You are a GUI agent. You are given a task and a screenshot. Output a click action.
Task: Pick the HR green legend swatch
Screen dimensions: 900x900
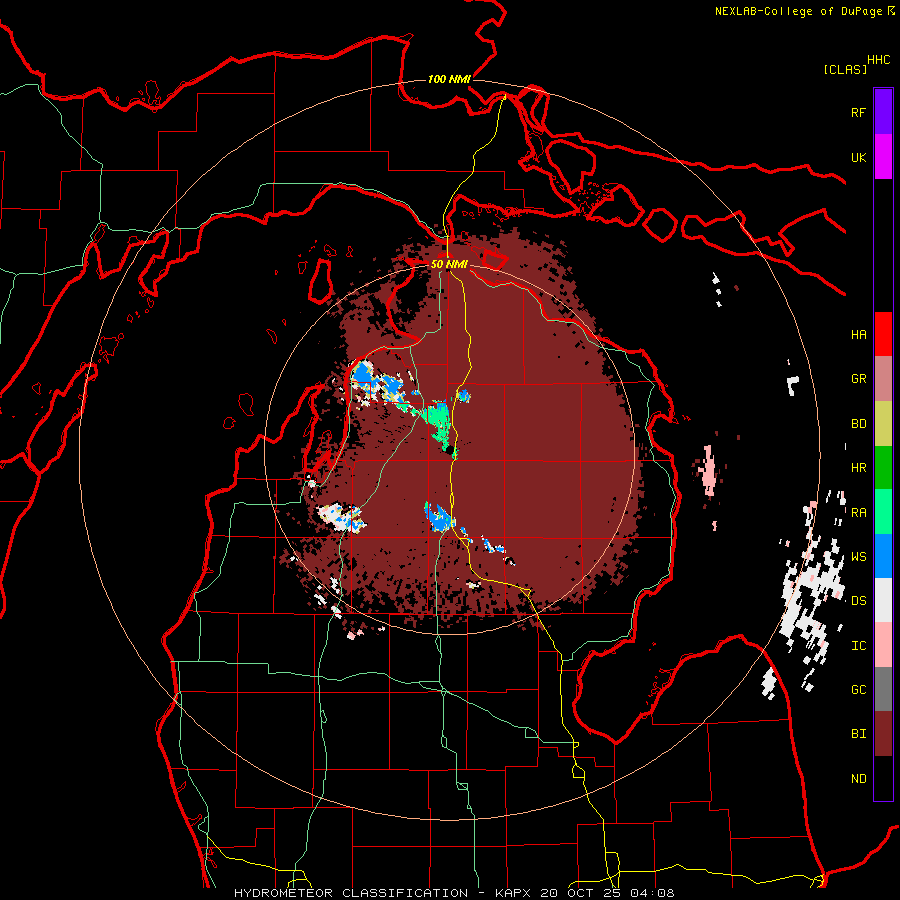pyautogui.click(x=883, y=467)
